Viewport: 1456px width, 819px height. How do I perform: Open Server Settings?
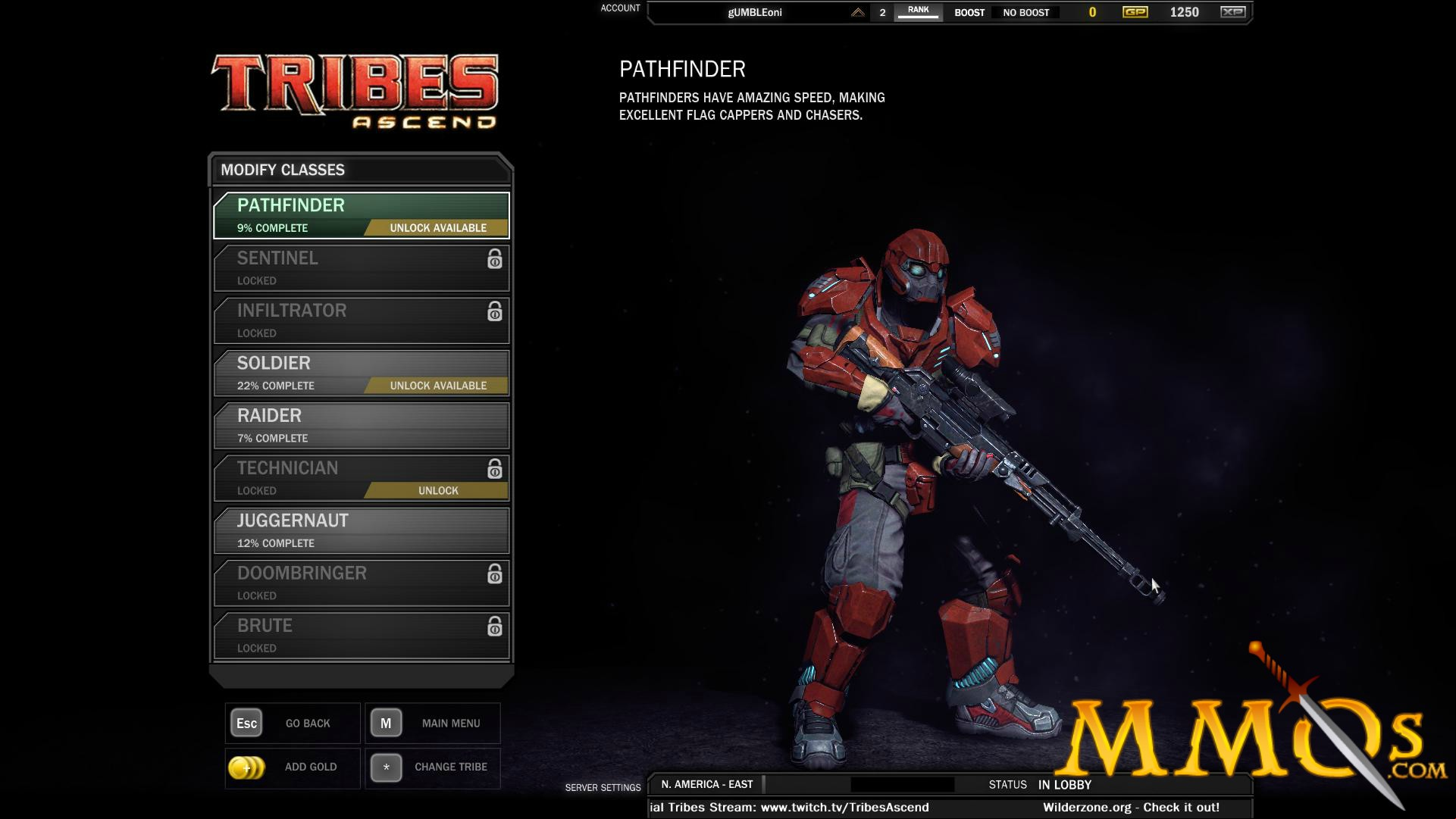tap(603, 788)
